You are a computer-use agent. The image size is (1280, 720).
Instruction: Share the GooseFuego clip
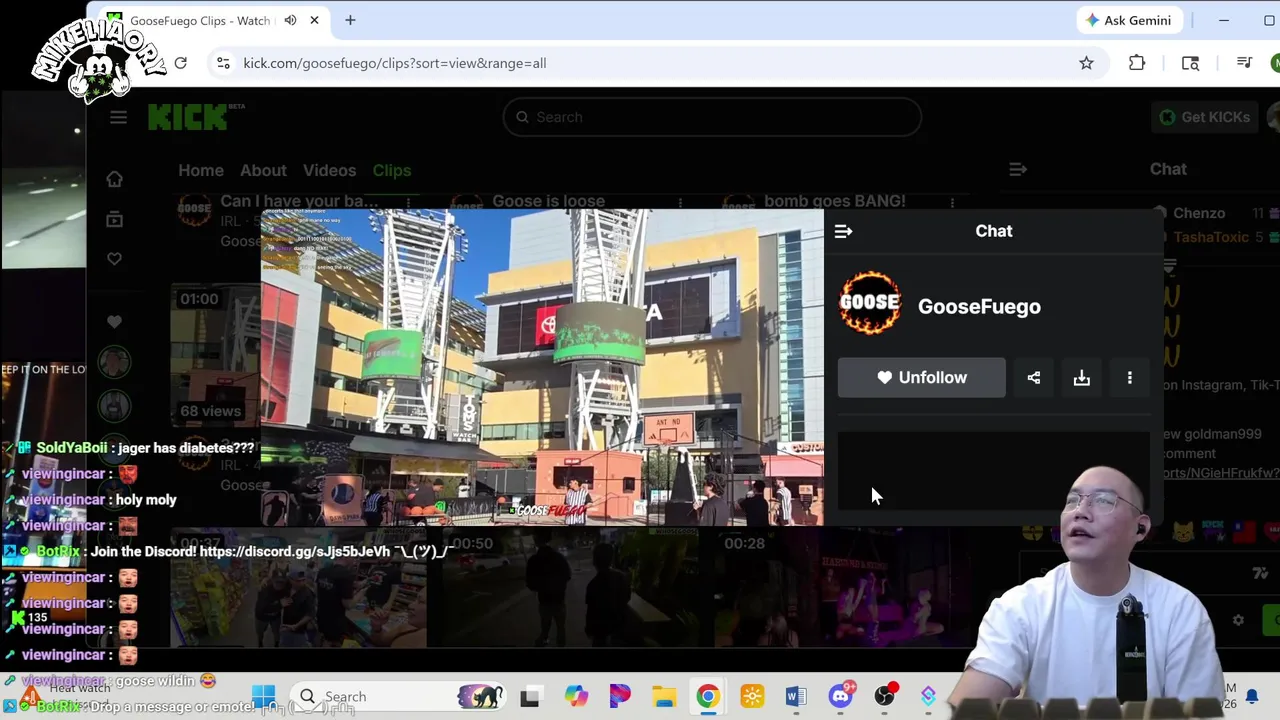click(1034, 378)
